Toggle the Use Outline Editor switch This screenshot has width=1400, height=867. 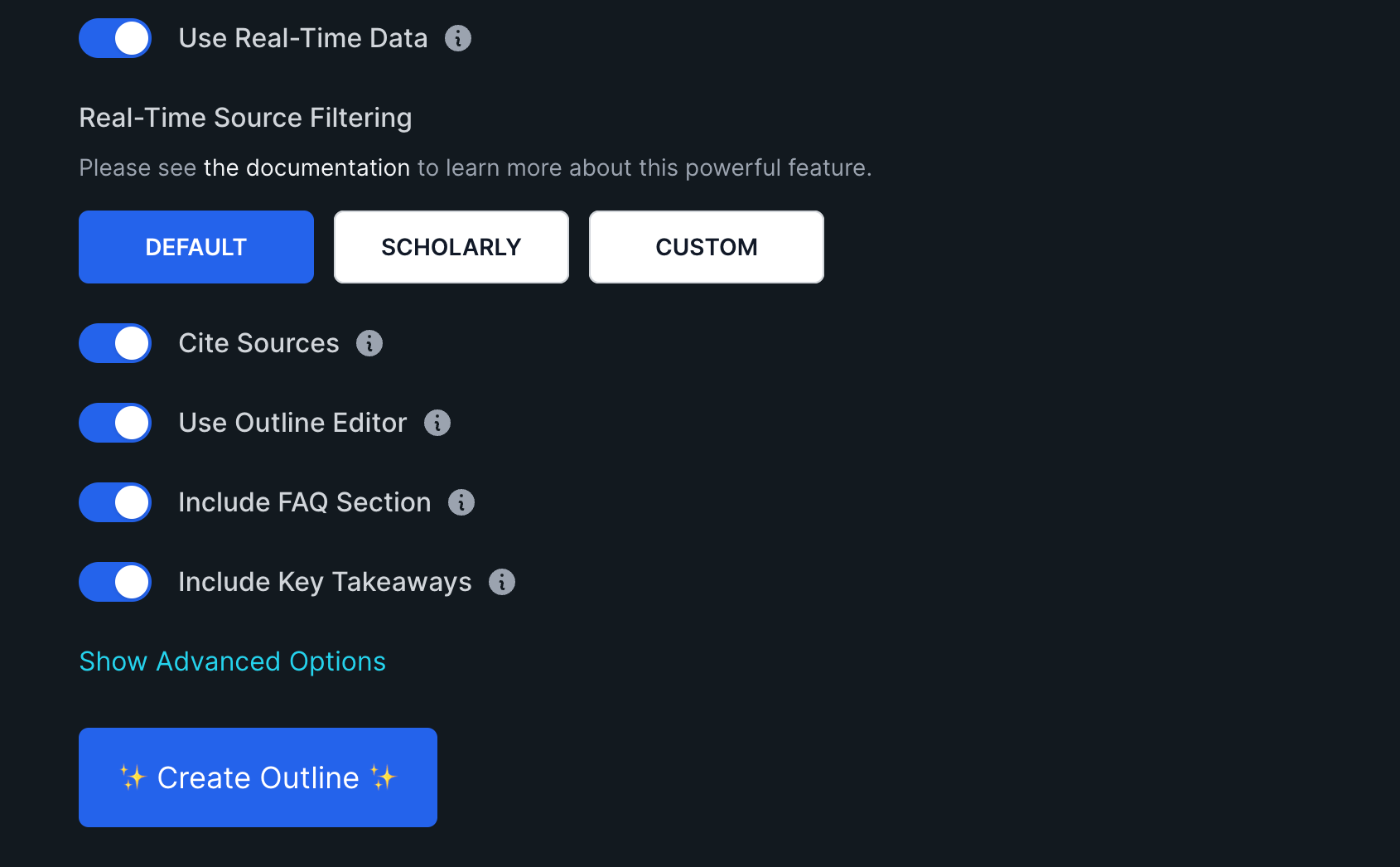pyautogui.click(x=115, y=423)
